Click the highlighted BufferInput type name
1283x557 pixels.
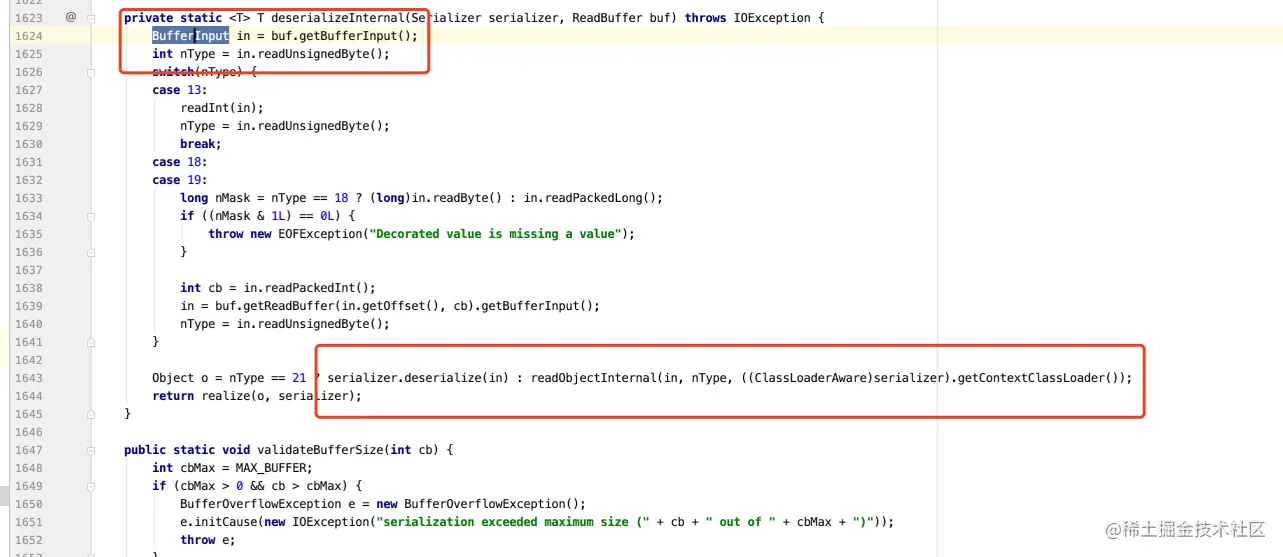(x=190, y=35)
